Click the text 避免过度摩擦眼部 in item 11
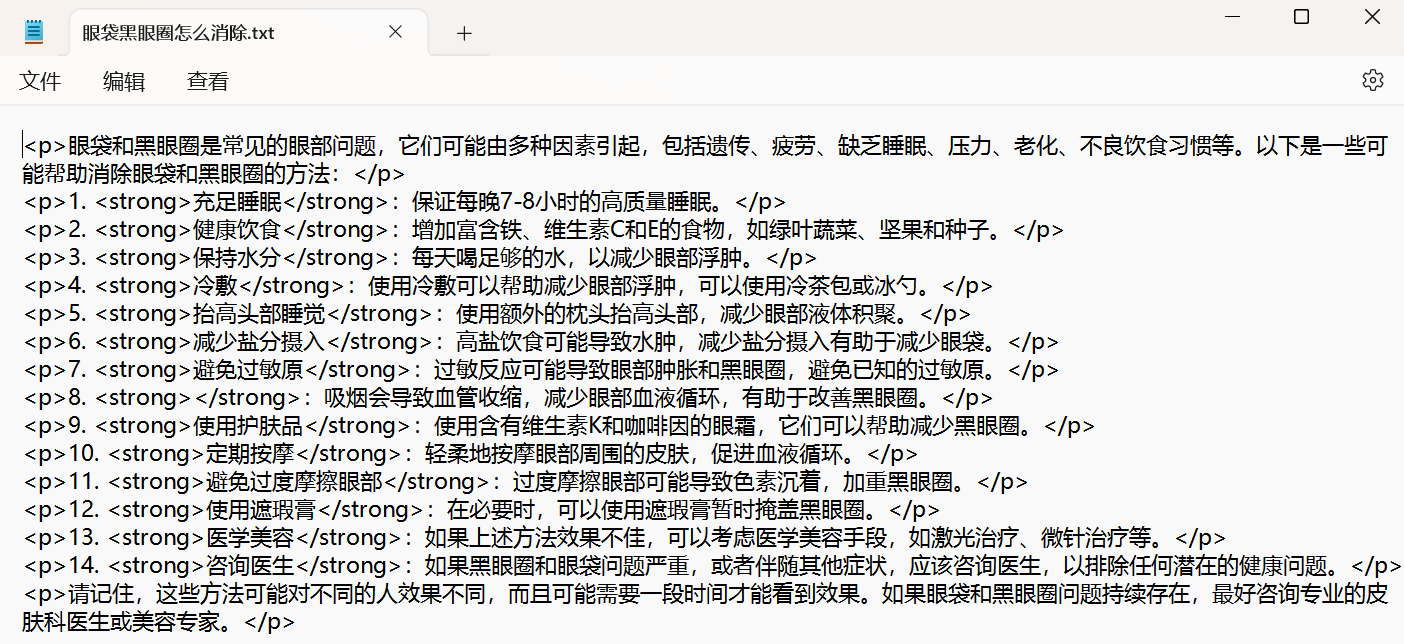This screenshot has width=1404, height=644. (294, 482)
